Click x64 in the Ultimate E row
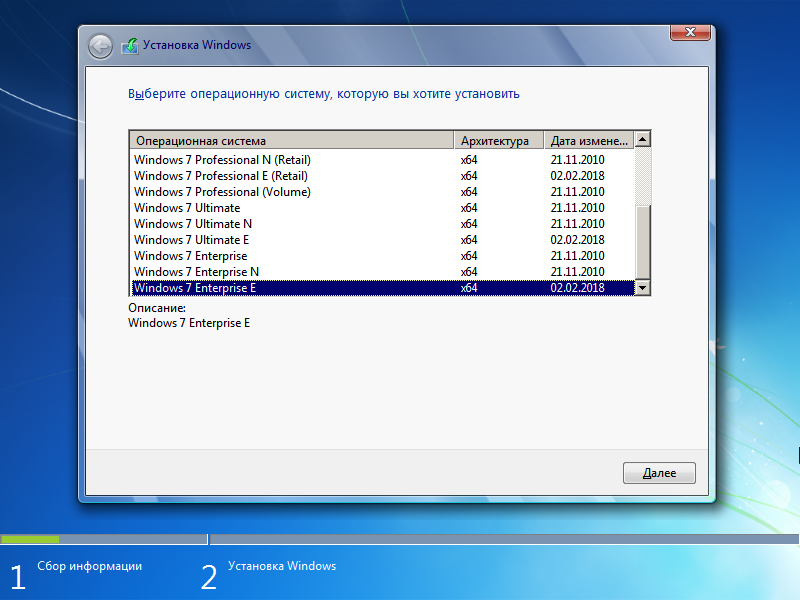Screen dimensions: 800x600 [x=469, y=240]
